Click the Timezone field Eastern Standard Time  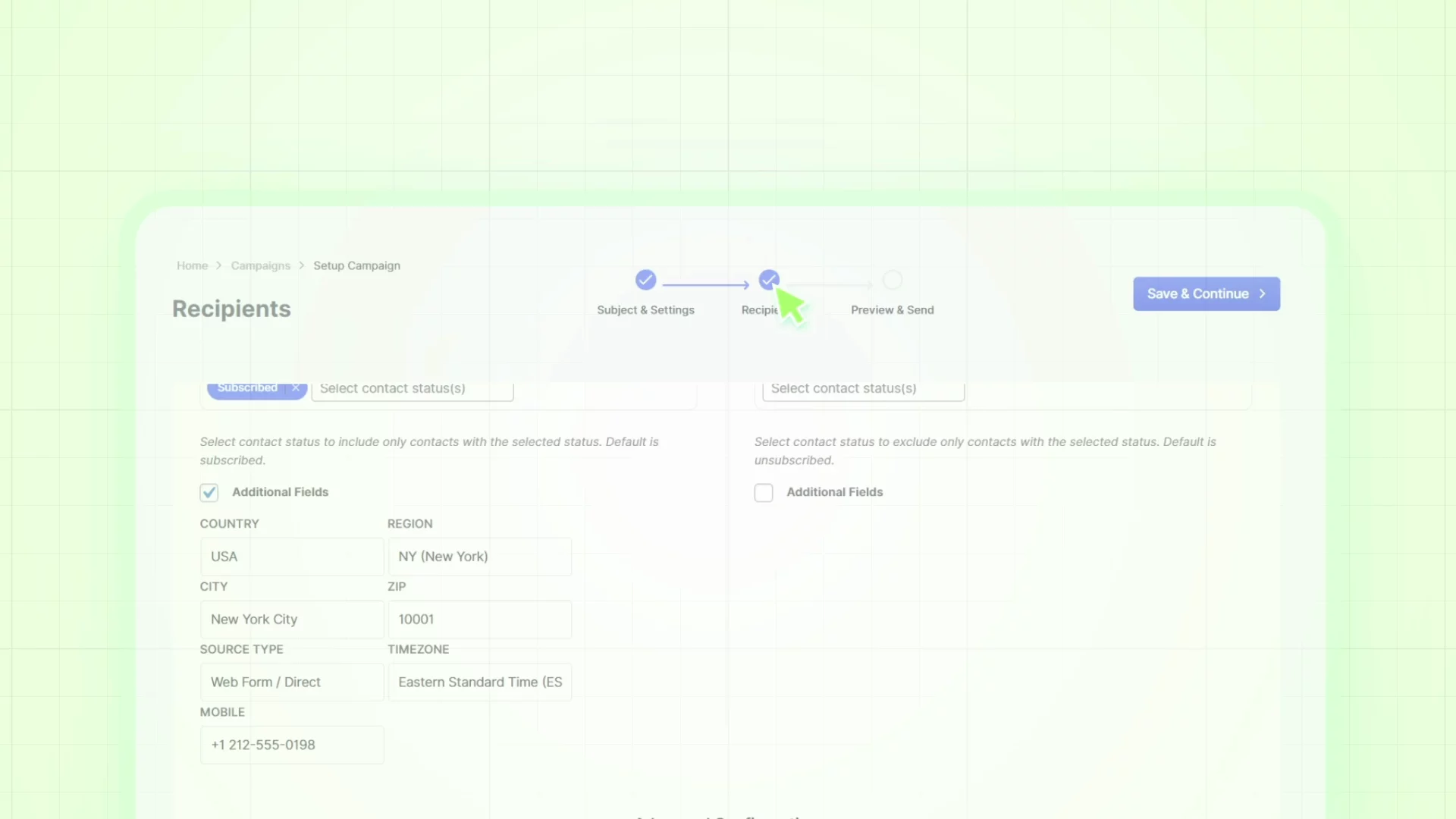pos(480,682)
